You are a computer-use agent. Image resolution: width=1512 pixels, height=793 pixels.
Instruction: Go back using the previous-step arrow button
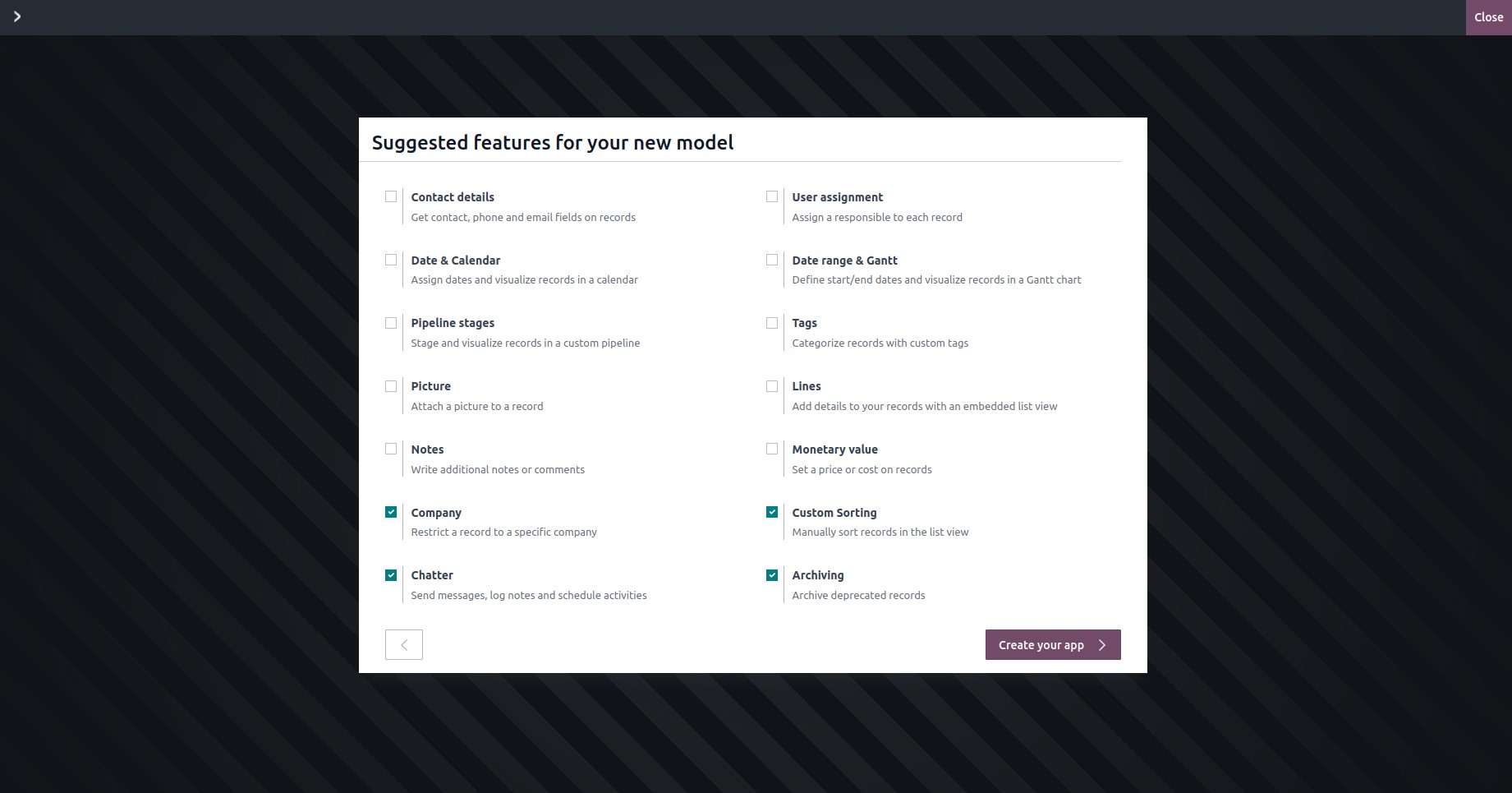pyautogui.click(x=404, y=645)
